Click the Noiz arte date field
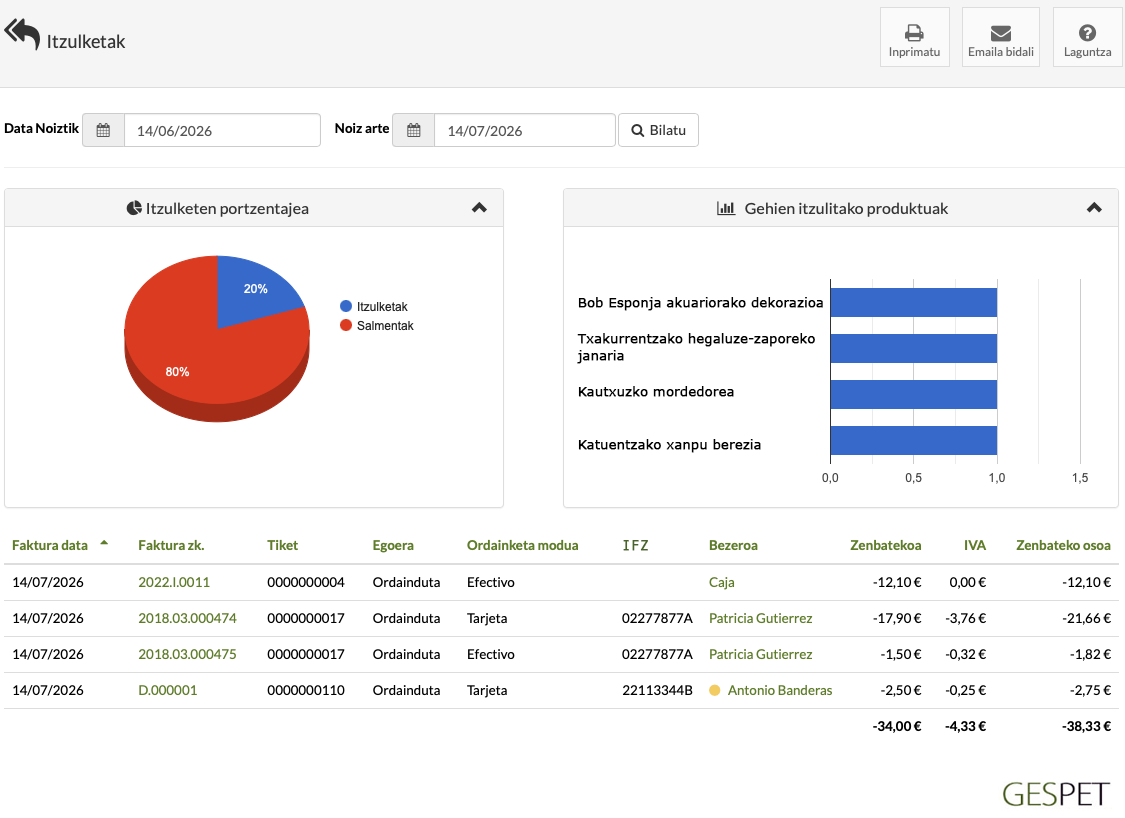Image resolution: width=1125 pixels, height=818 pixels. coord(524,131)
